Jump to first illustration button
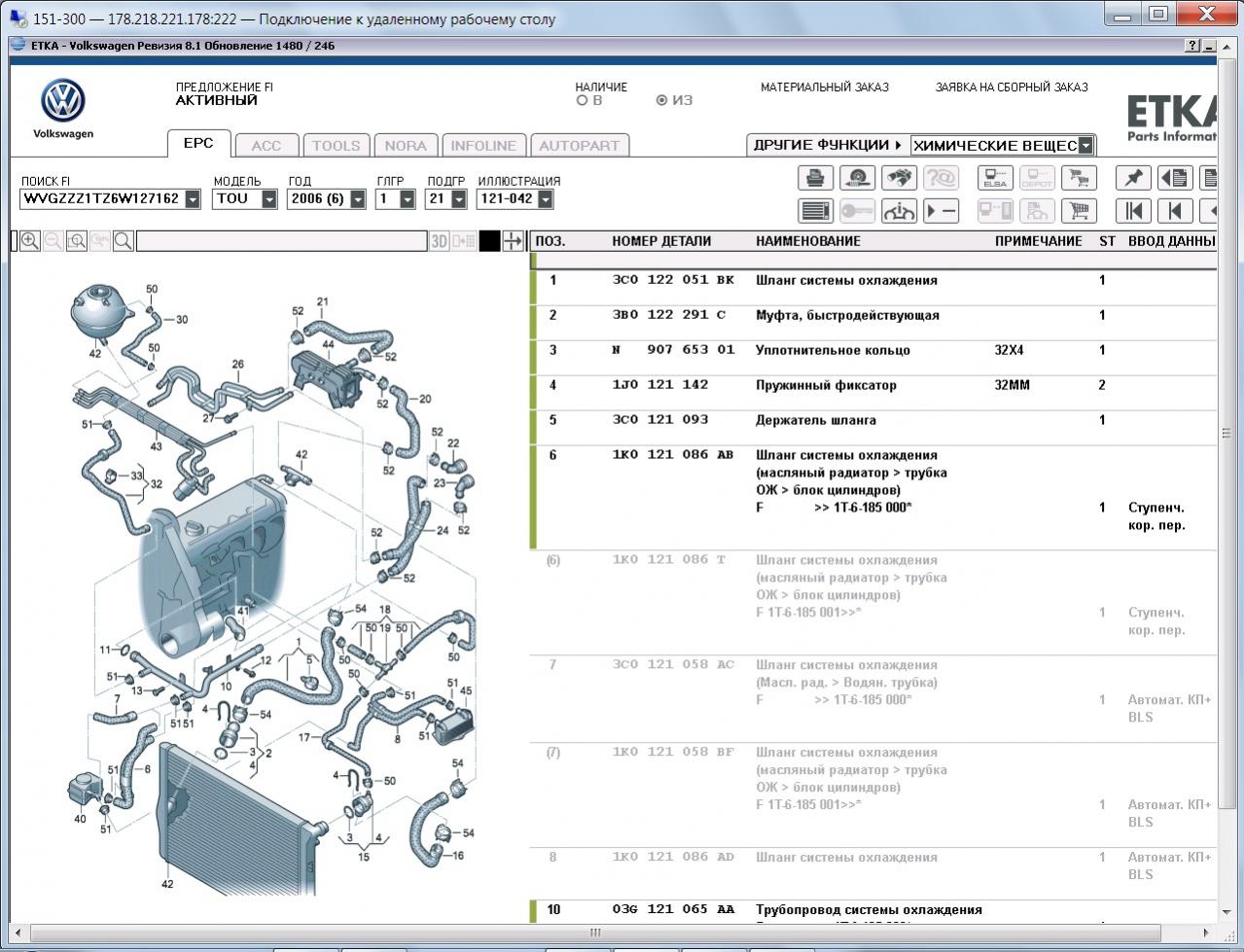 click(x=1133, y=210)
